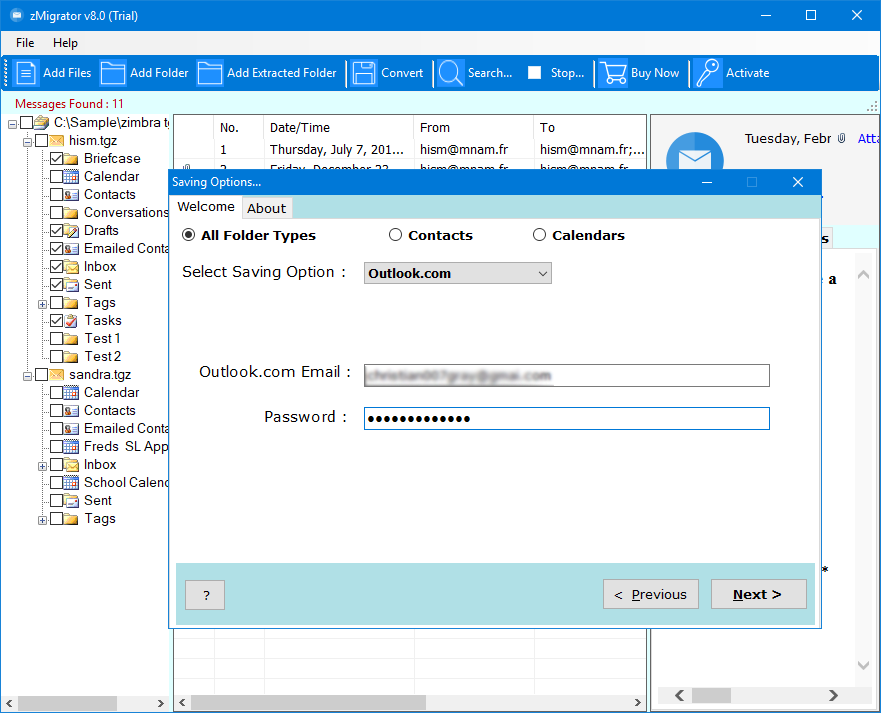Close the Saving Options dialog
Image resolution: width=881 pixels, height=713 pixels.
tap(797, 182)
